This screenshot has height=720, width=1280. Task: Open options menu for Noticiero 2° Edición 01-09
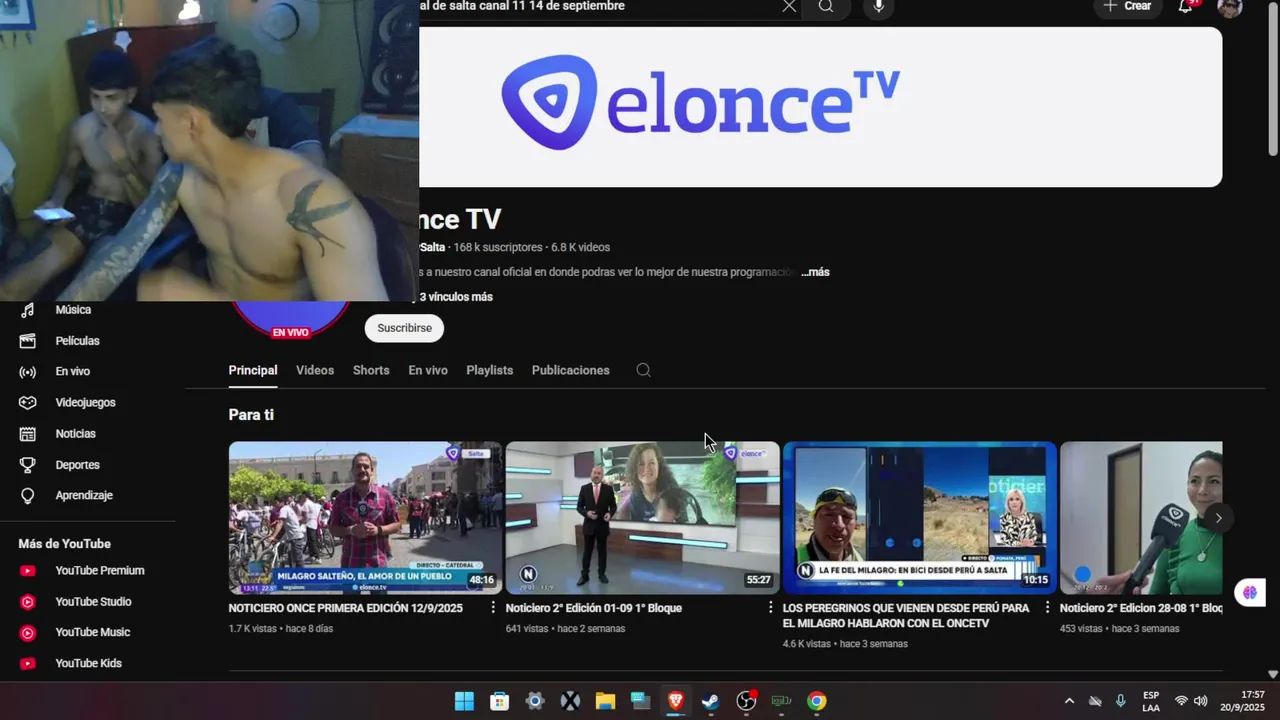tap(770, 608)
